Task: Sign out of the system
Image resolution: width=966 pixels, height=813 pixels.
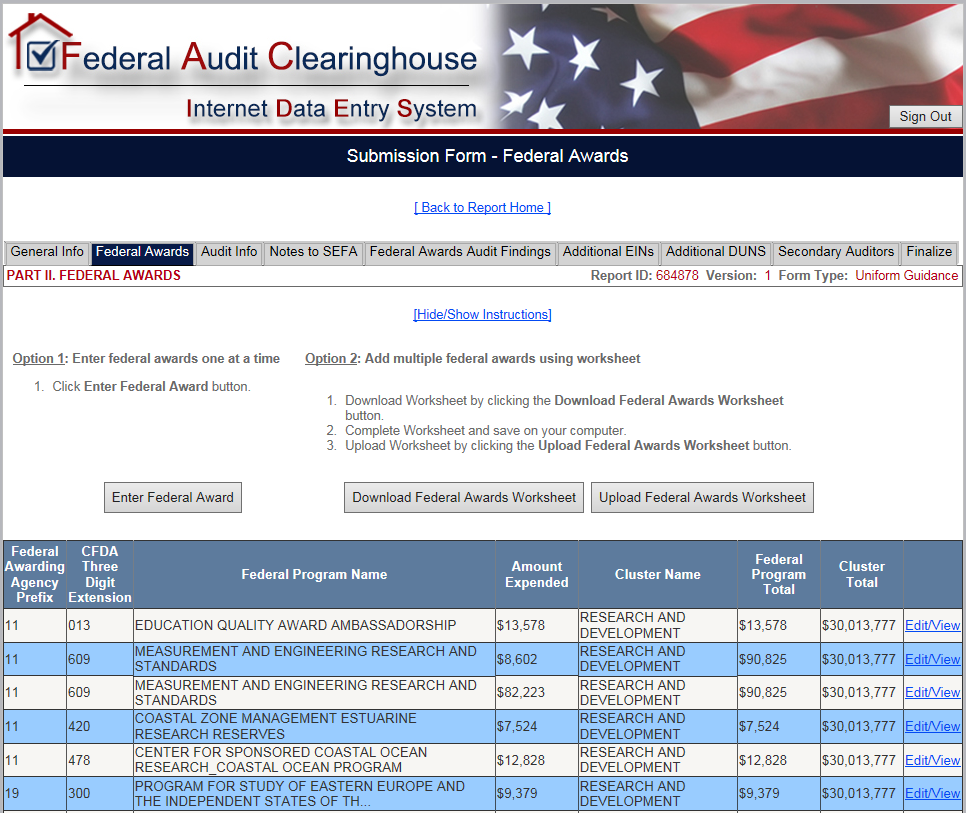Action: [925, 116]
